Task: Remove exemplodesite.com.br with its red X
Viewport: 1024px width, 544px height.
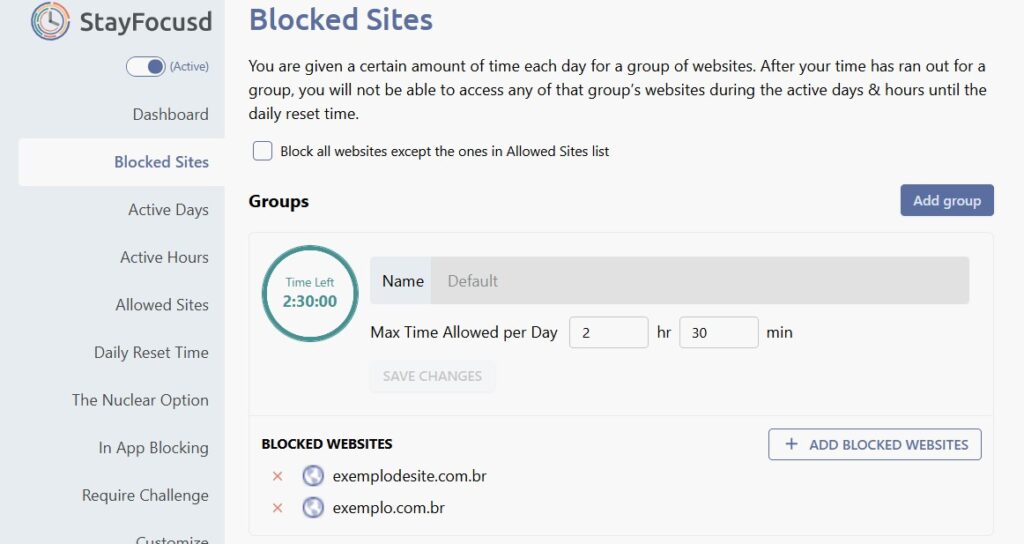Action: pos(278,476)
